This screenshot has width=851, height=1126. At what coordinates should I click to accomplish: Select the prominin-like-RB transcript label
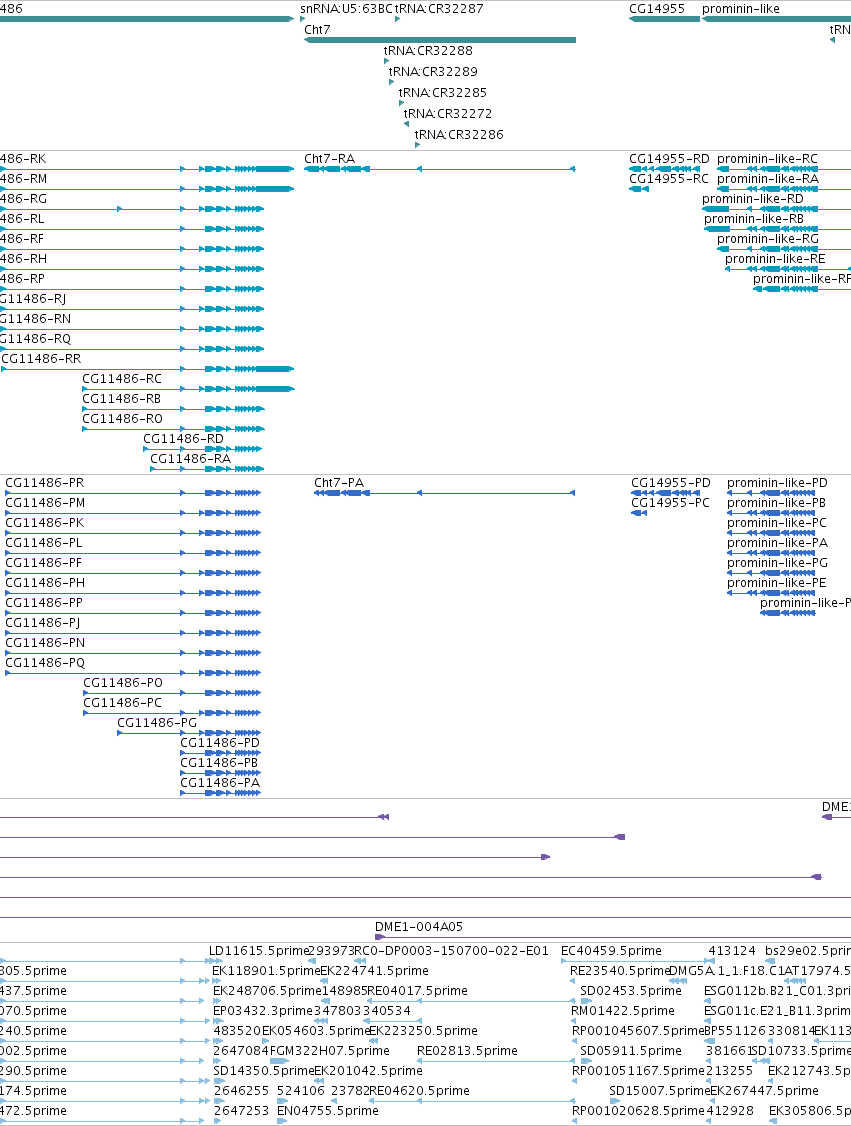pos(753,219)
